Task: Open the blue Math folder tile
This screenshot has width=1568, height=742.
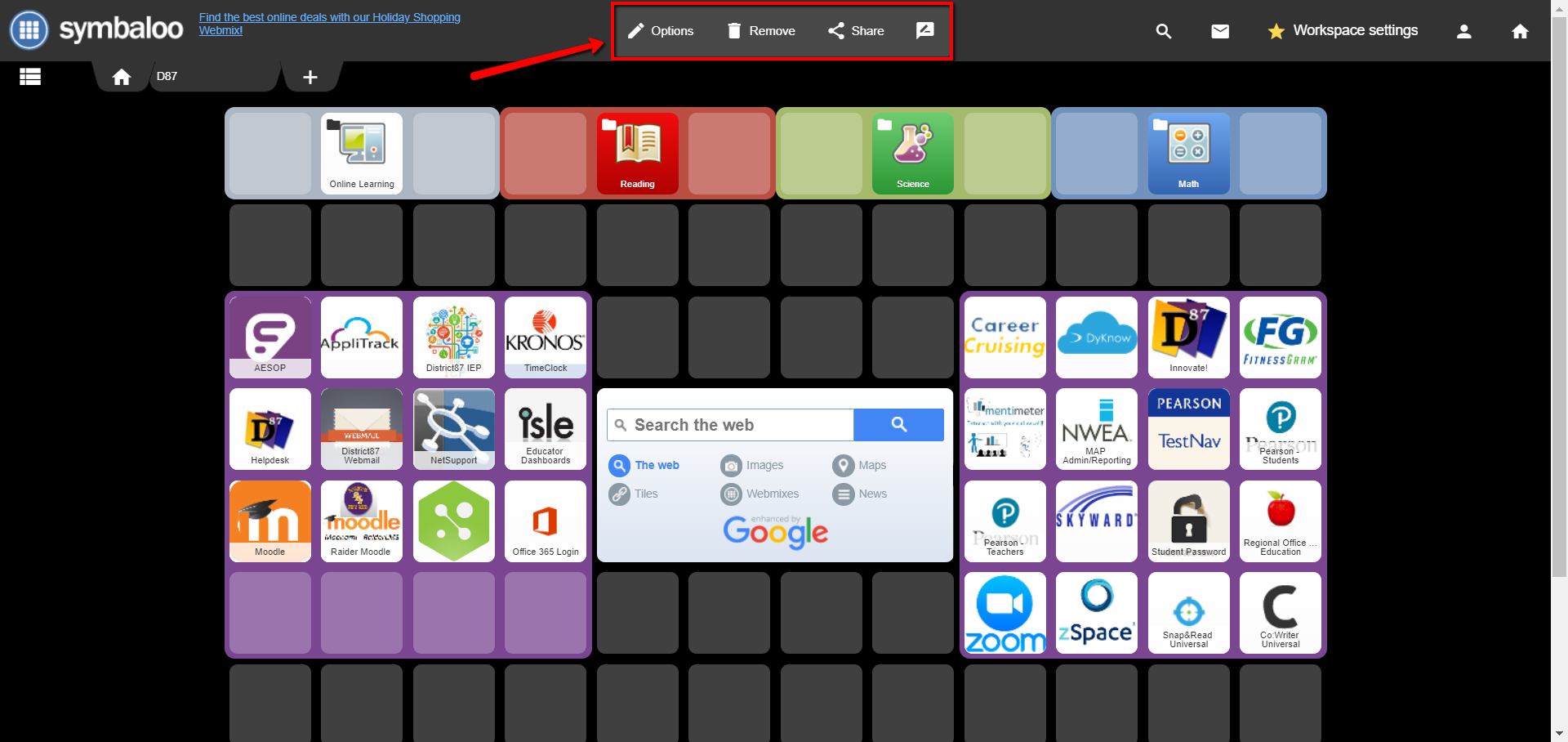Action: pyautogui.click(x=1189, y=153)
